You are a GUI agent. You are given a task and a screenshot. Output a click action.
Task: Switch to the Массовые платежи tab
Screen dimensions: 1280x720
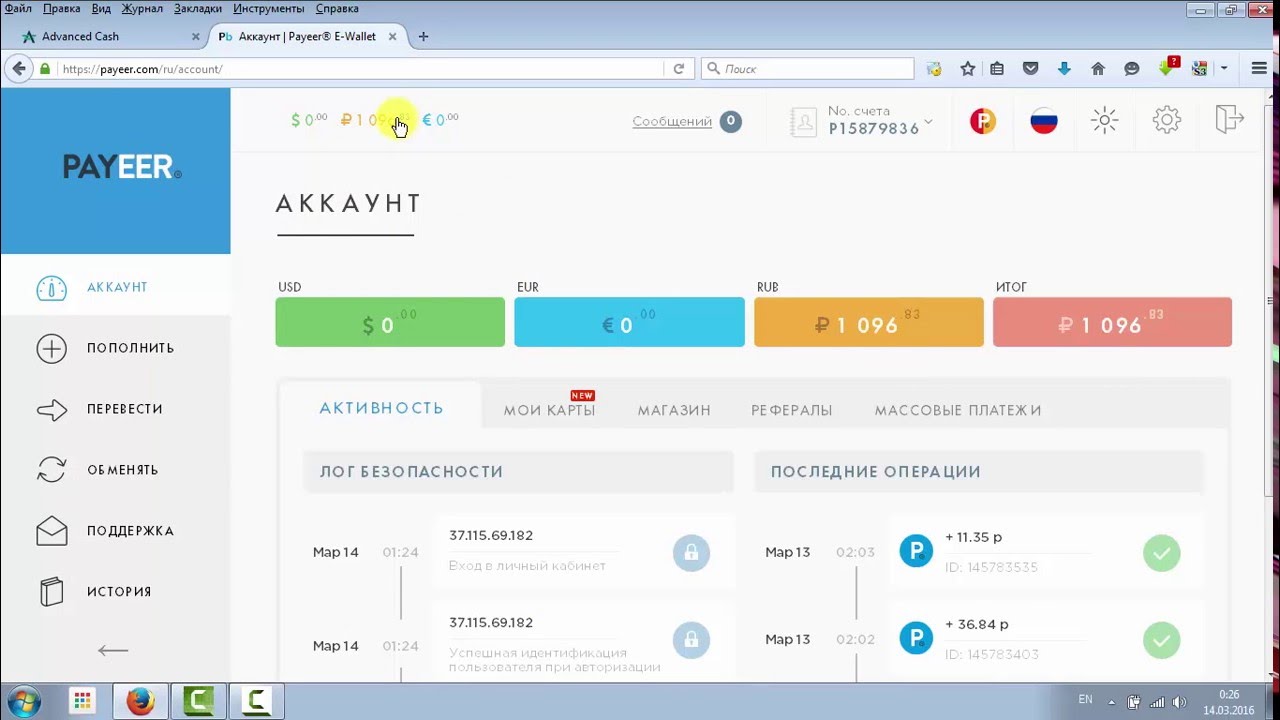pos(958,410)
